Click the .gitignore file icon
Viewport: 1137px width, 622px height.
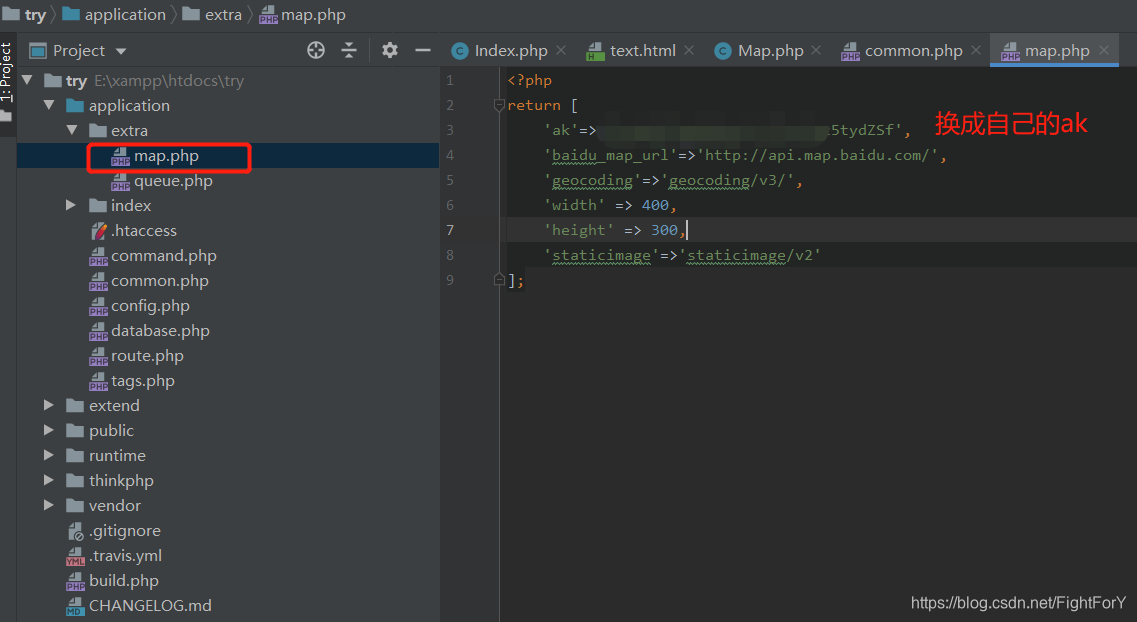click(75, 531)
